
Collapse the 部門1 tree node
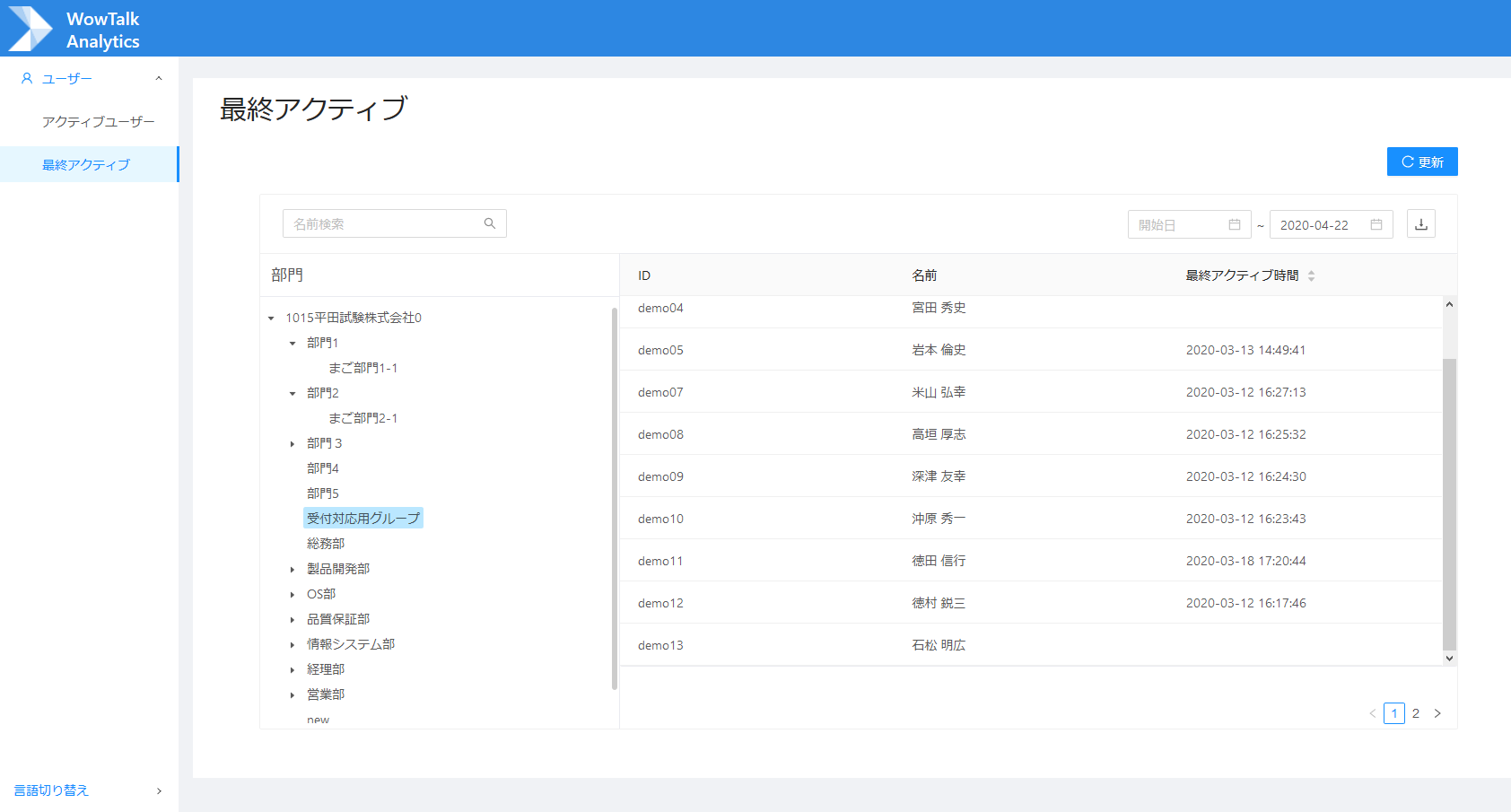[293, 344]
